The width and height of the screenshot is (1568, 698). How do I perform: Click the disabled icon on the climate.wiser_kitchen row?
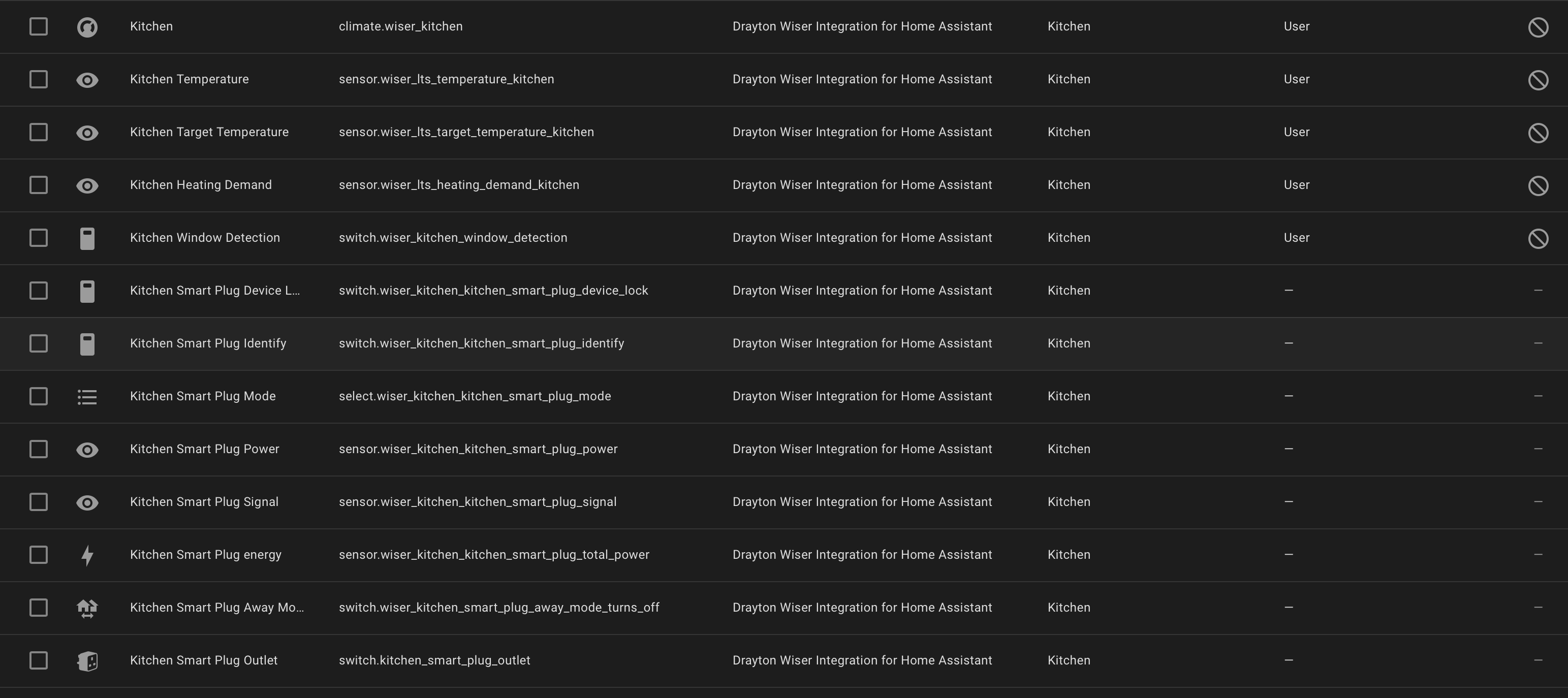(x=1538, y=27)
